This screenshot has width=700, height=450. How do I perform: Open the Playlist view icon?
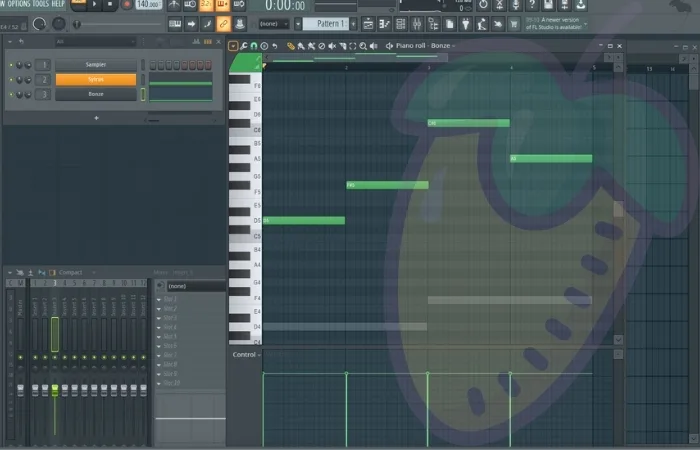[x=368, y=24]
